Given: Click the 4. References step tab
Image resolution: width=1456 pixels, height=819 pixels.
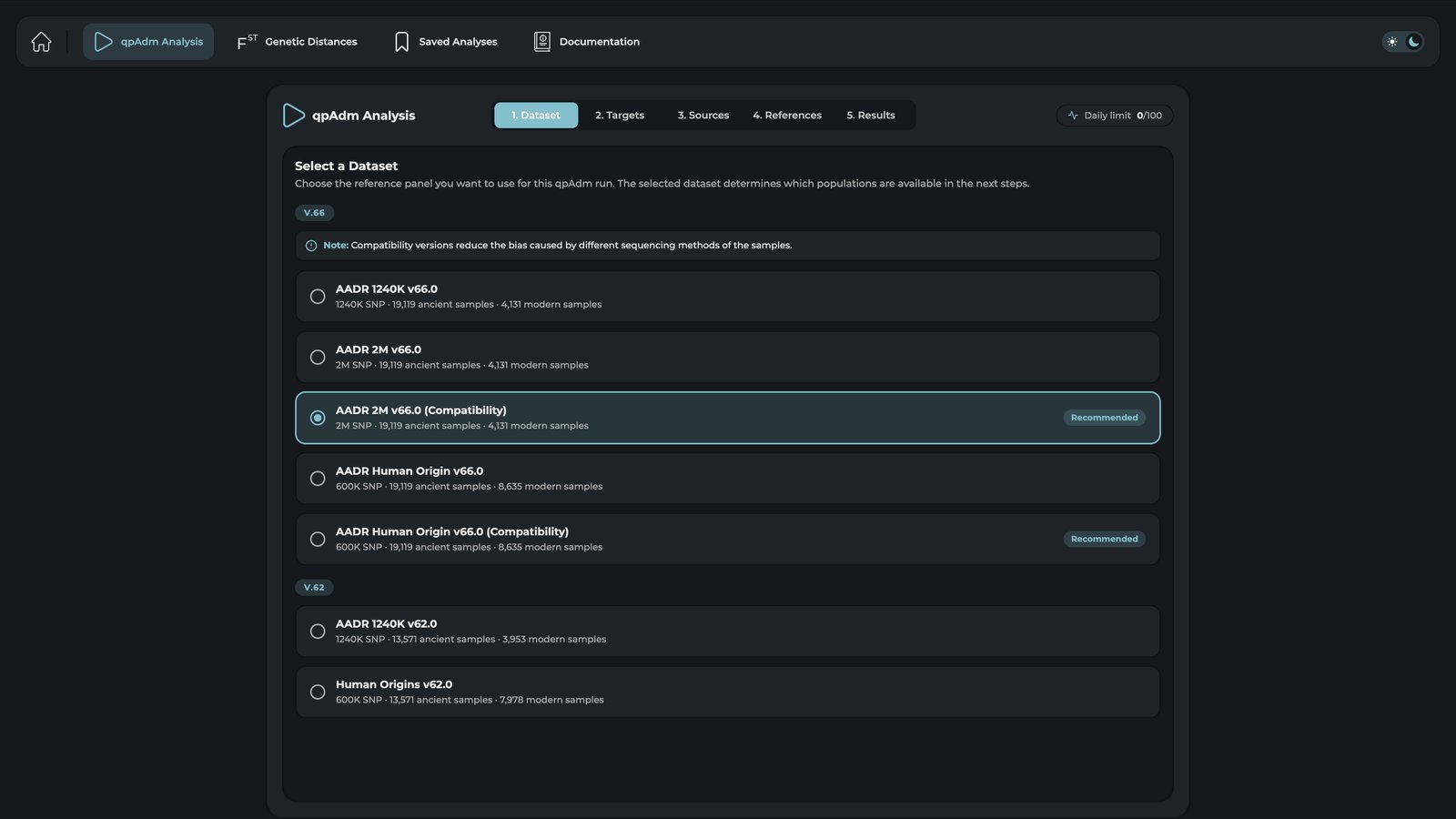Looking at the screenshot, I should pos(787,116).
